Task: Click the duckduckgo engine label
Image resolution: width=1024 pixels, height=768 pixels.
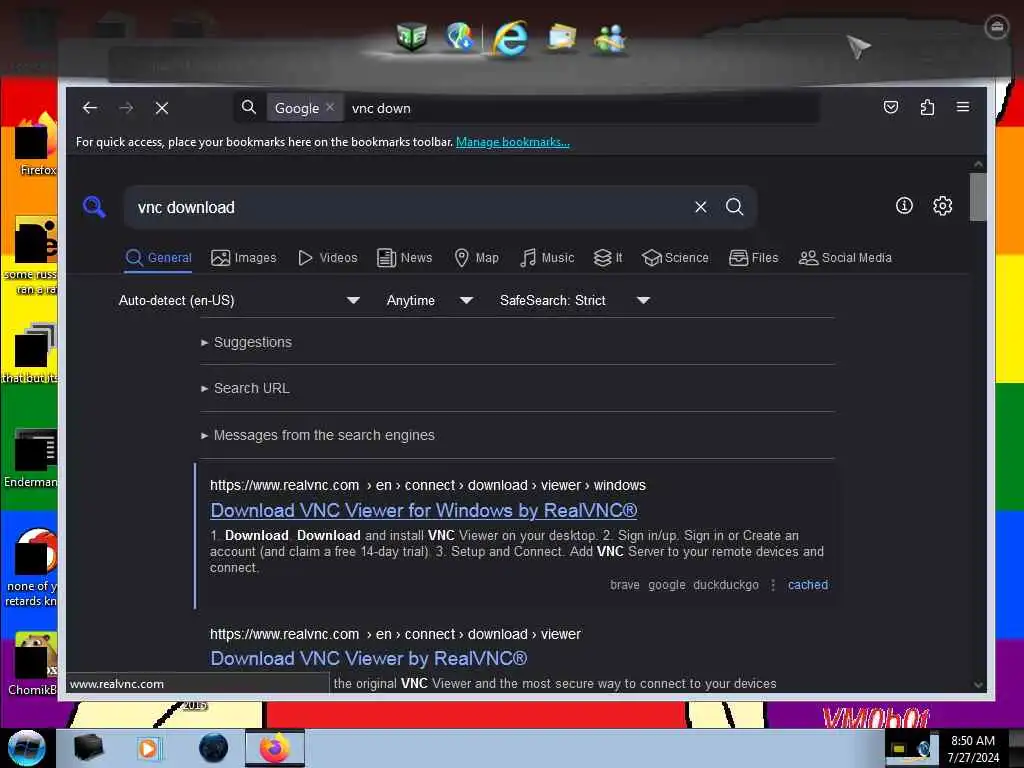Action: click(x=726, y=585)
